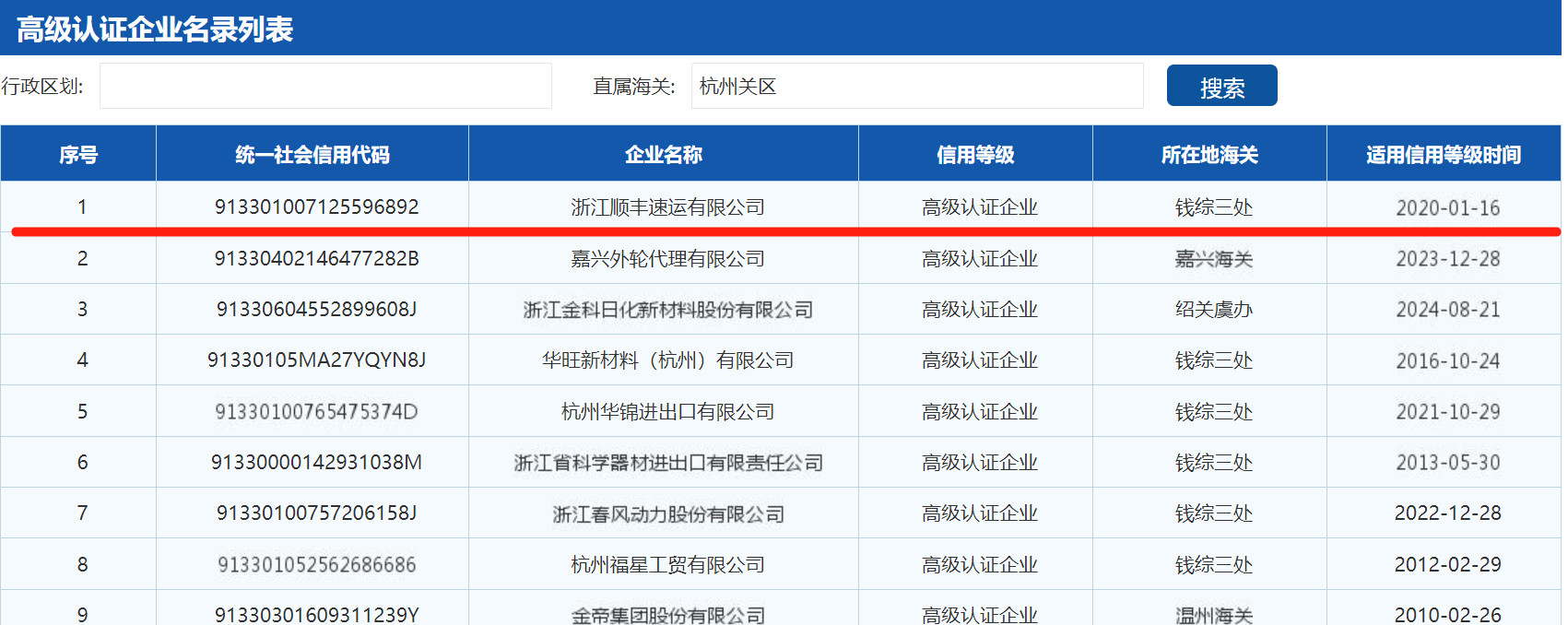This screenshot has width=1568, height=625.
Task: Click the 企业名称 column header
Action: pyautogui.click(x=664, y=155)
